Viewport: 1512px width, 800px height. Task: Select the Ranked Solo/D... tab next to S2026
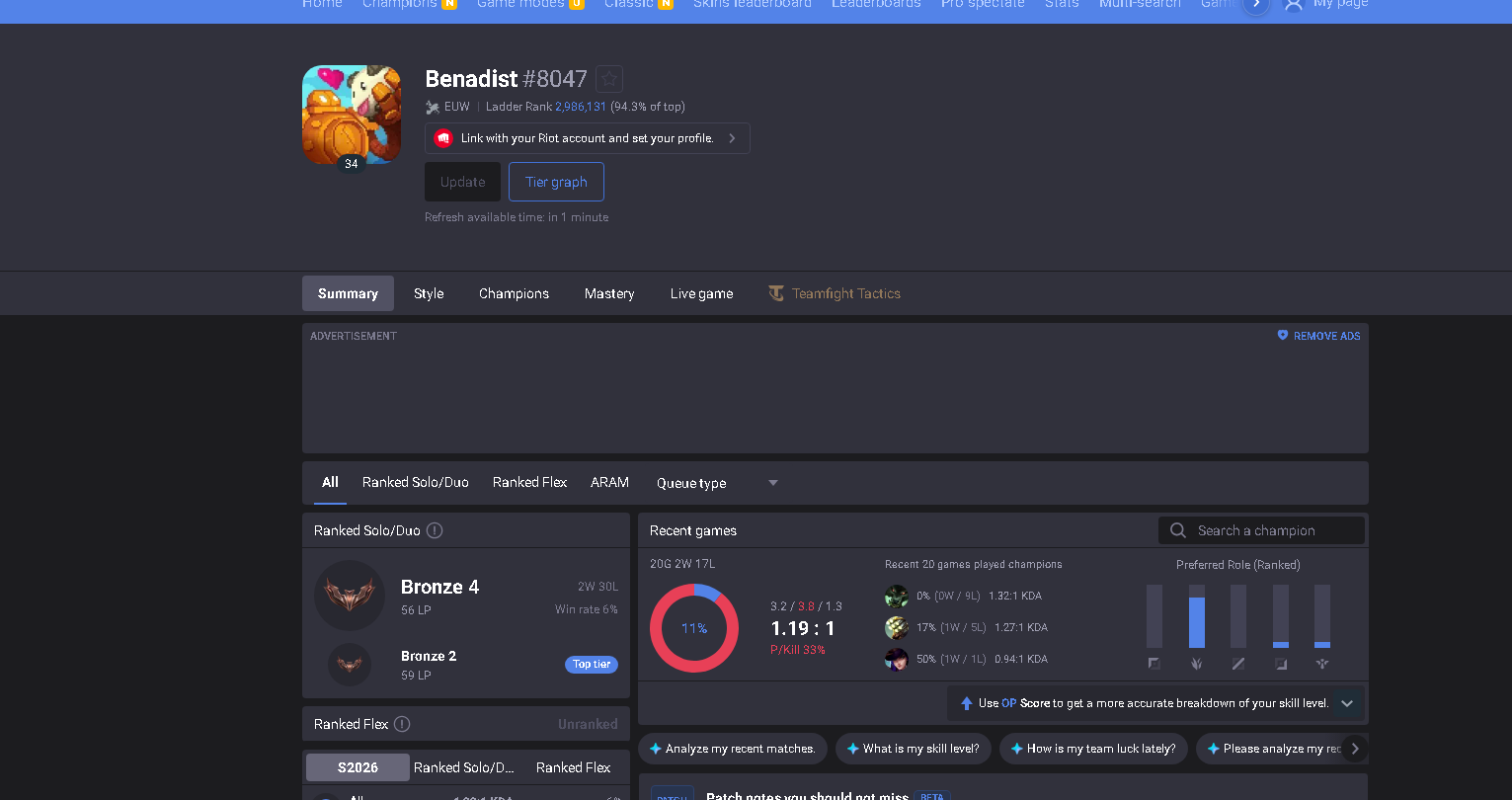[464, 767]
